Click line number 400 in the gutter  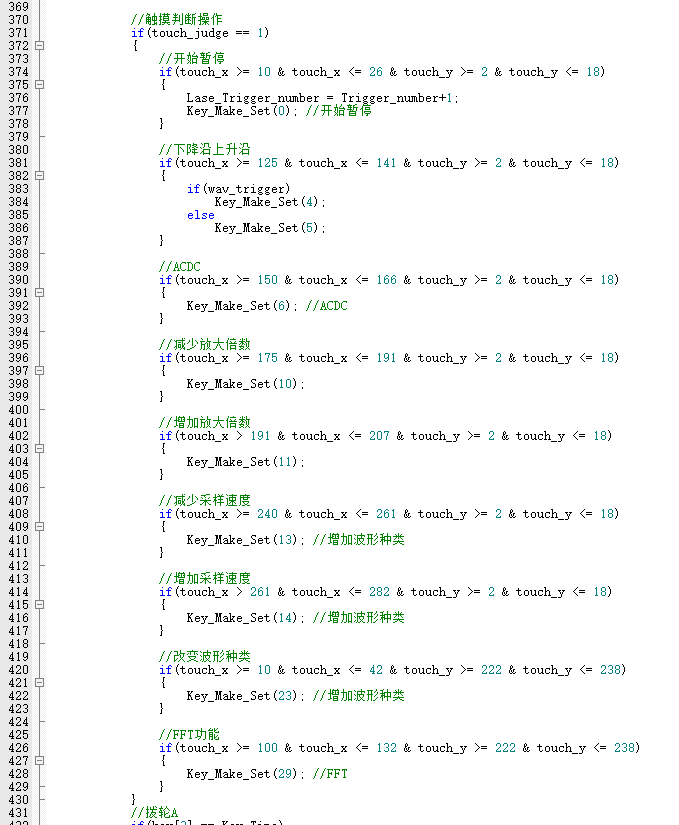[18, 410]
